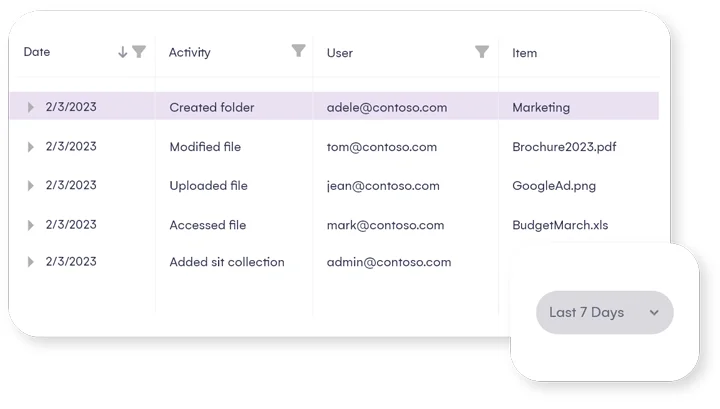This screenshot has width=720, height=409.
Task: Click the Date column header
Action: (37, 52)
